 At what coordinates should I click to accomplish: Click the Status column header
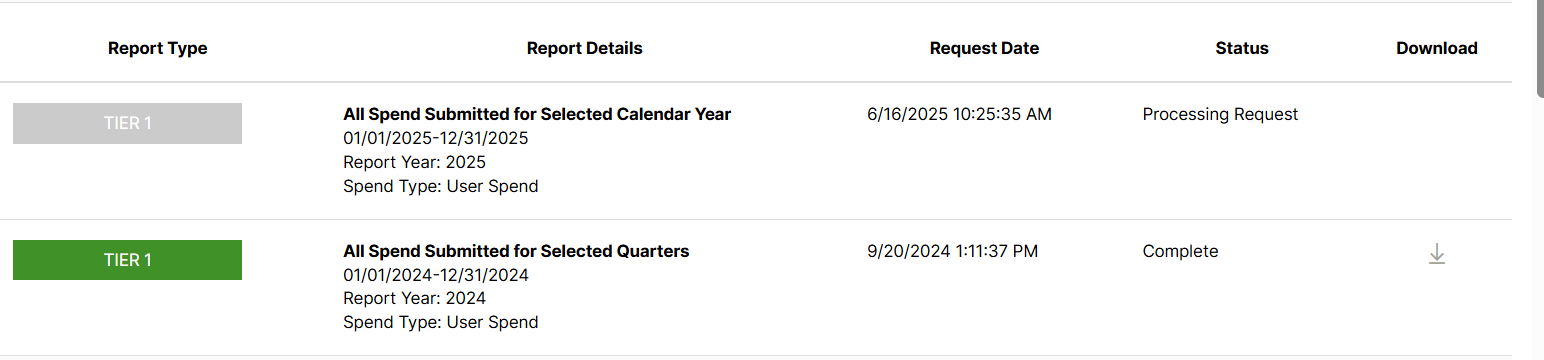tap(1242, 48)
